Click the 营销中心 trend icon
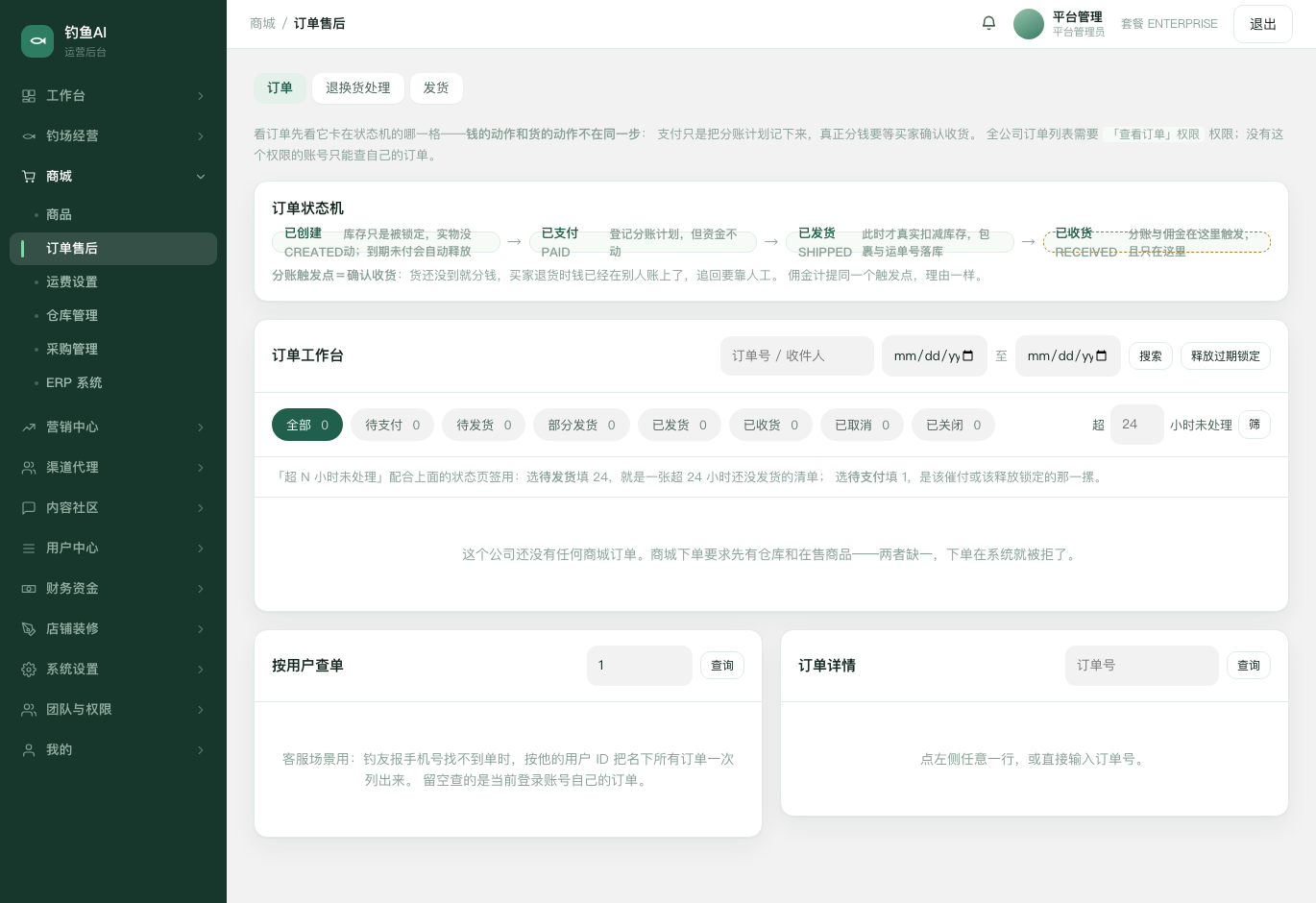 tap(29, 427)
